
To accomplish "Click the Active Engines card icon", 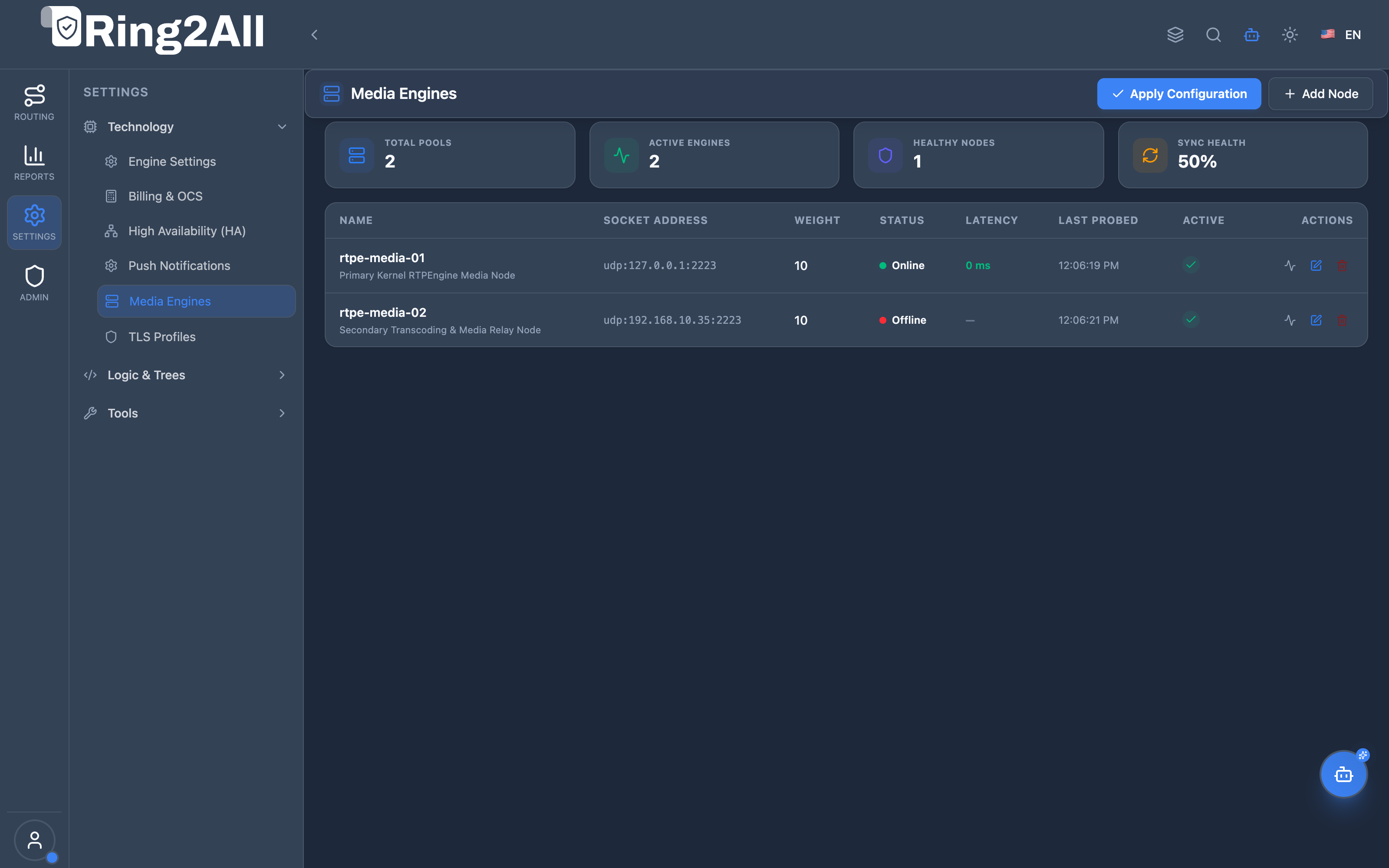I will point(622,155).
